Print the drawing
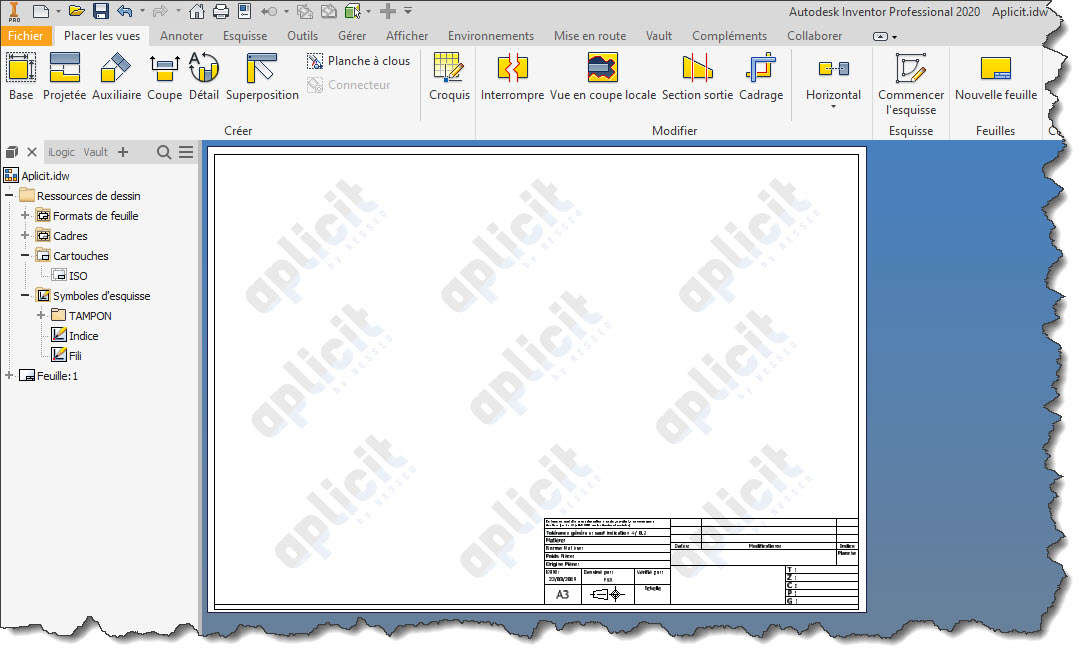 (x=221, y=11)
